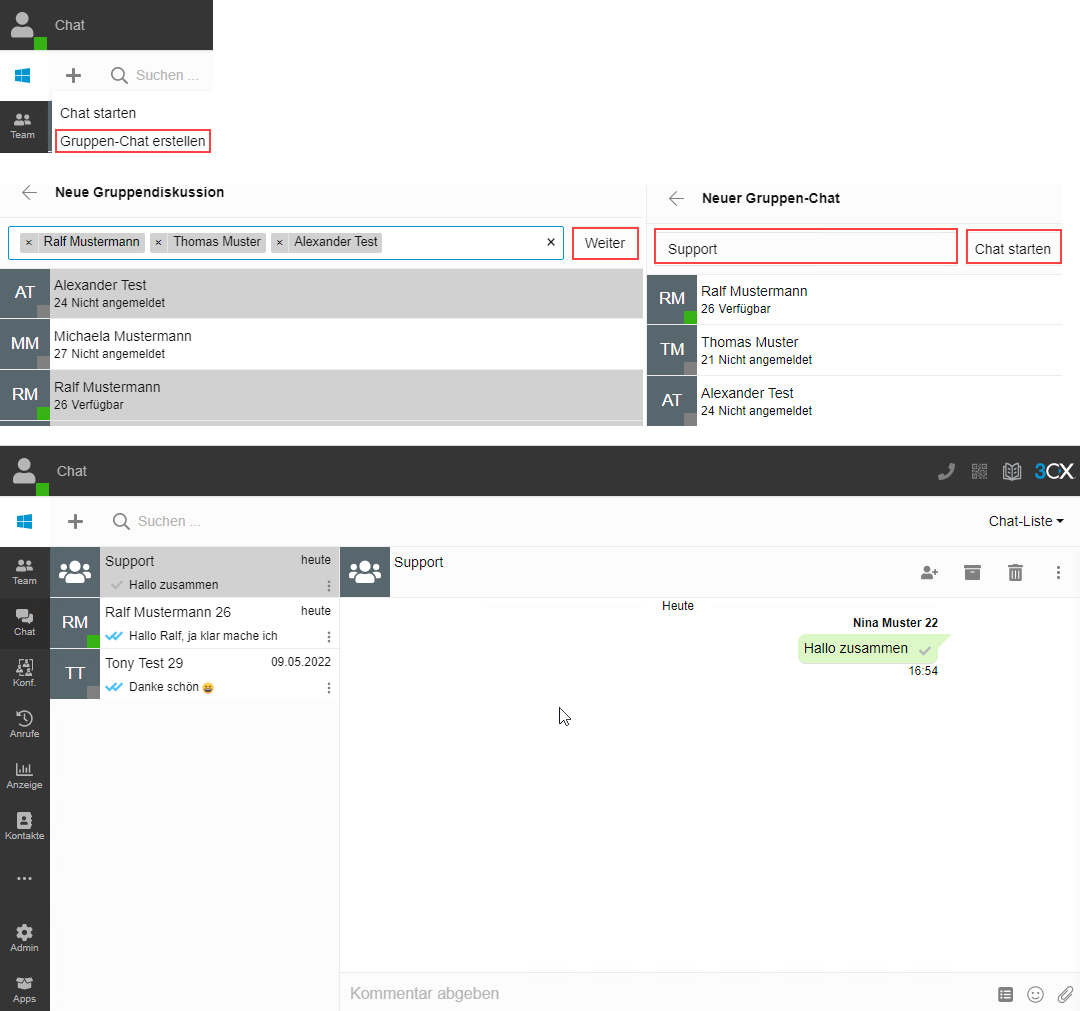Attach a file with the paperclip icon
Viewport: 1080px width, 1011px height.
[1065, 994]
